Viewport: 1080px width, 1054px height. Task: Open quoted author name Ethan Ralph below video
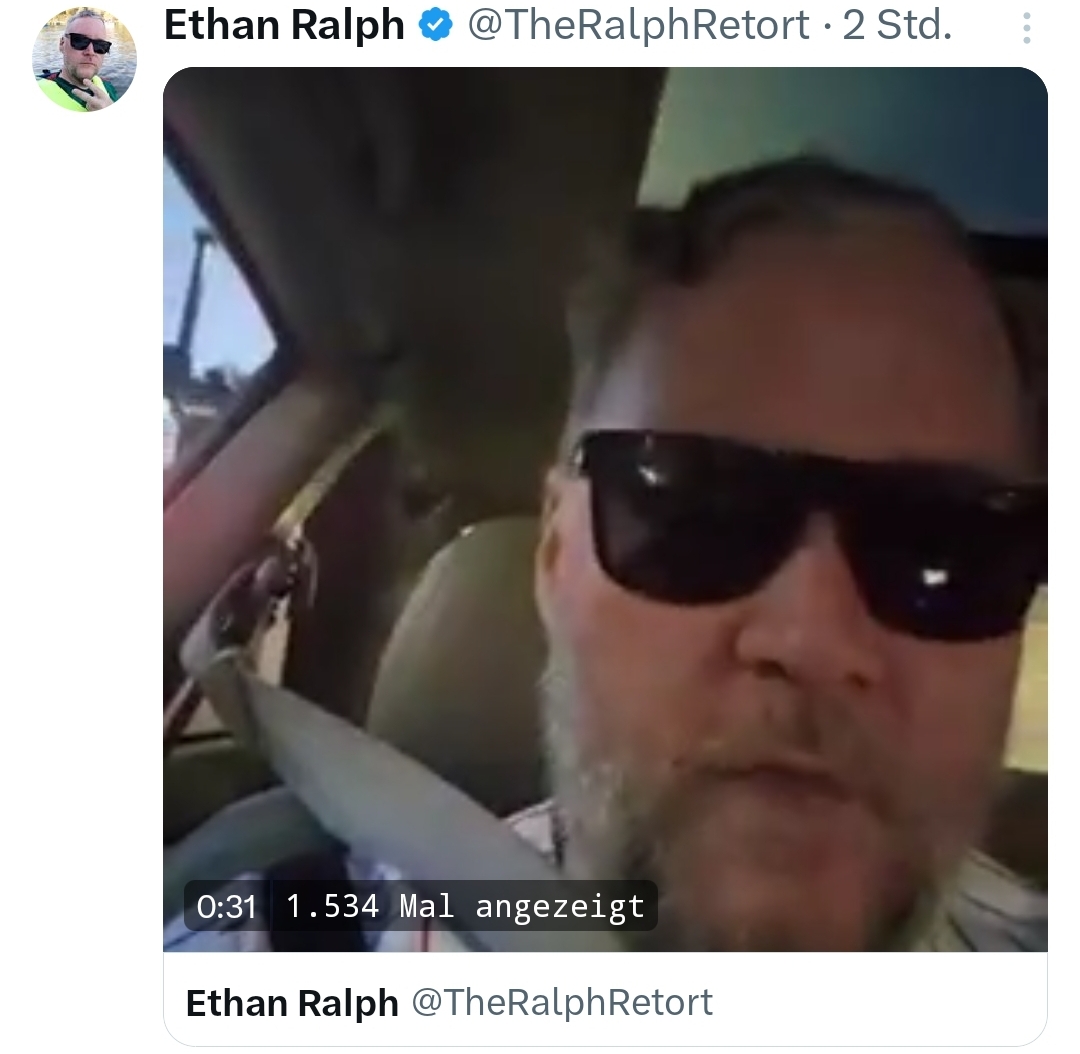(x=292, y=1002)
